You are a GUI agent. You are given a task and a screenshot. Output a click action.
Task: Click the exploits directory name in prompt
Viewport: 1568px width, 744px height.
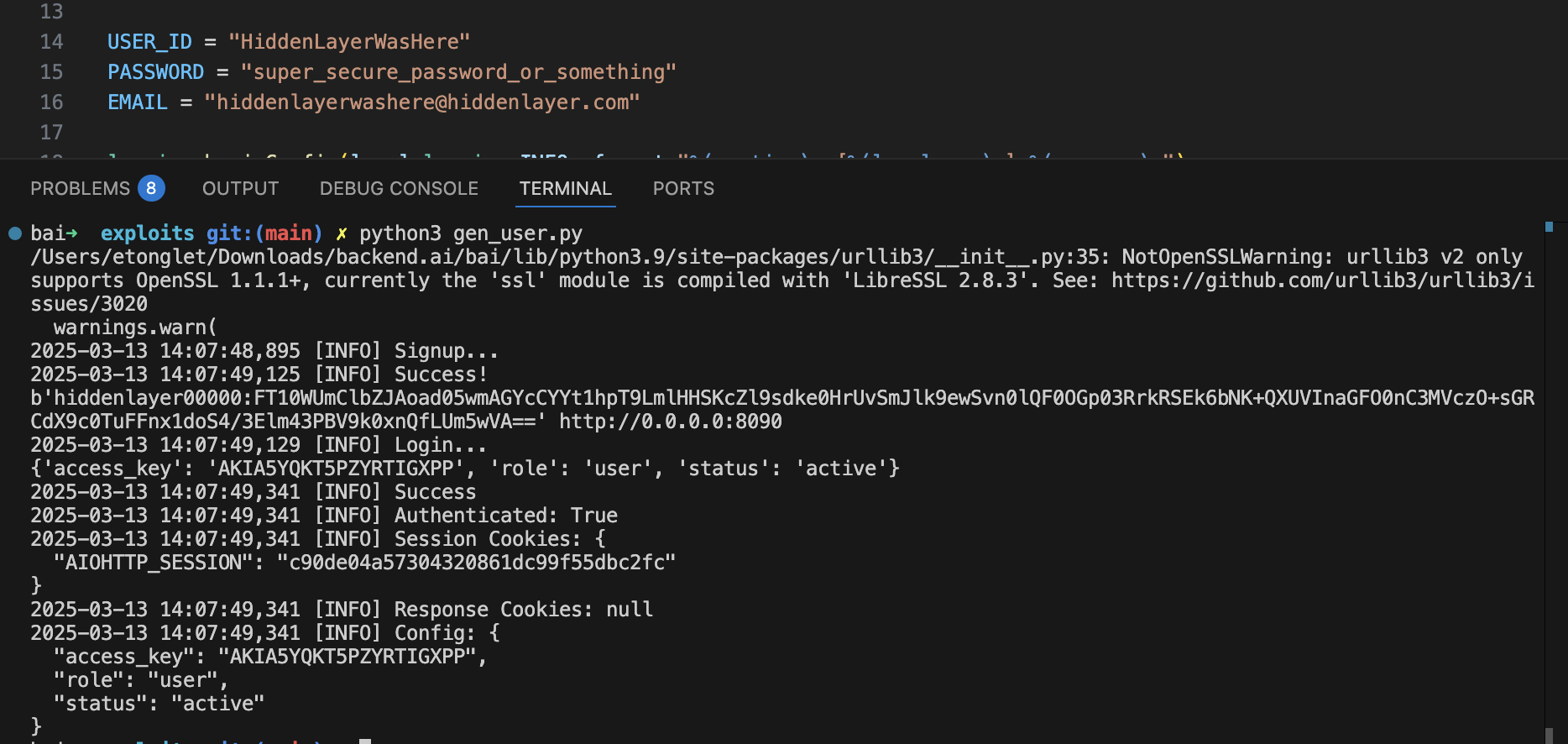tap(148, 233)
